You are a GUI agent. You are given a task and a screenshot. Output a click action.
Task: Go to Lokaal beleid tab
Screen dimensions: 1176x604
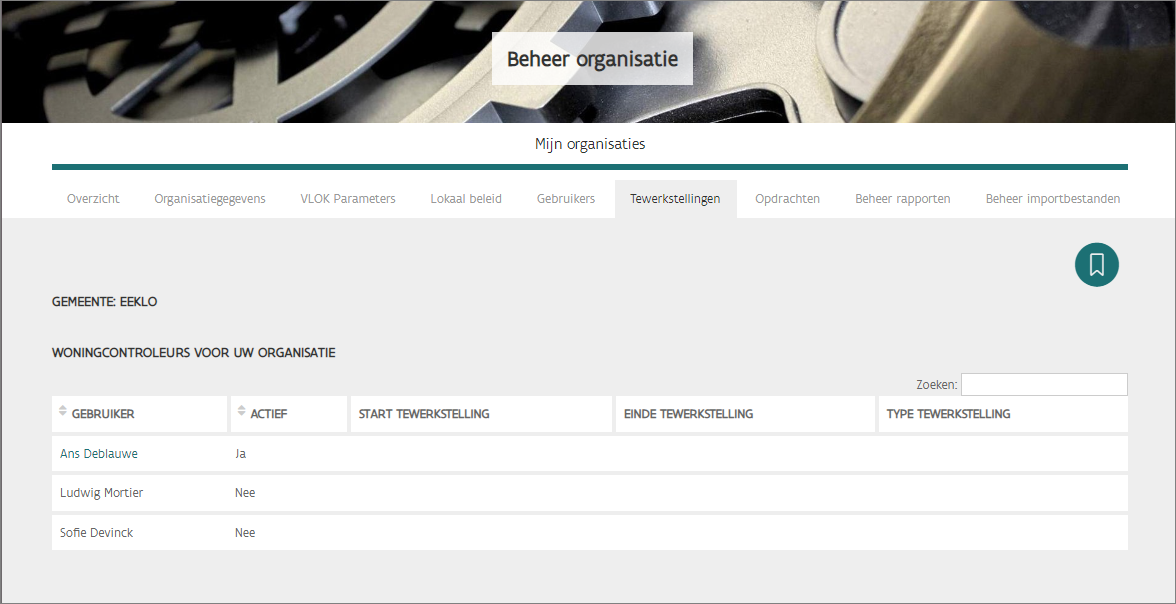(x=466, y=199)
